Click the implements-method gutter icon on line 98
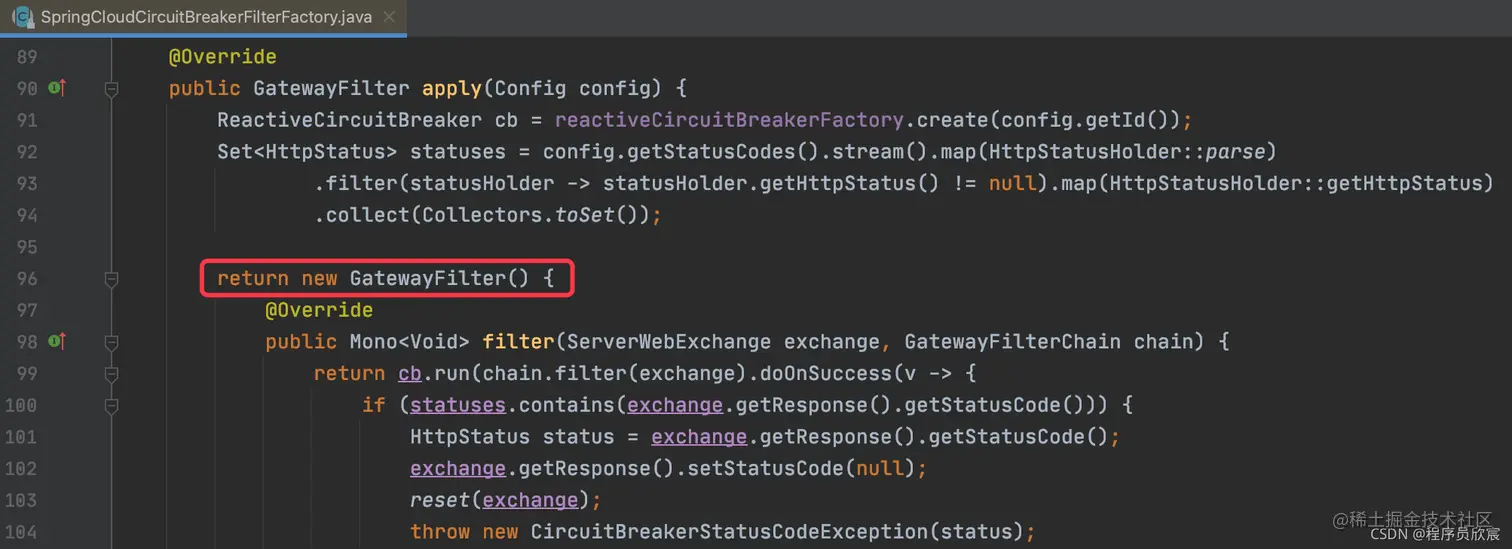This screenshot has height=549, width=1512. click(x=57, y=342)
